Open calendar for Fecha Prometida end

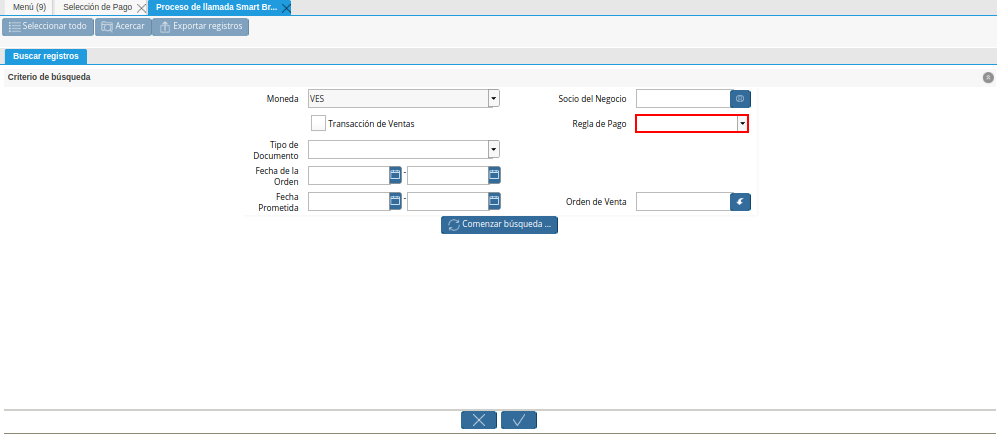tap(494, 201)
